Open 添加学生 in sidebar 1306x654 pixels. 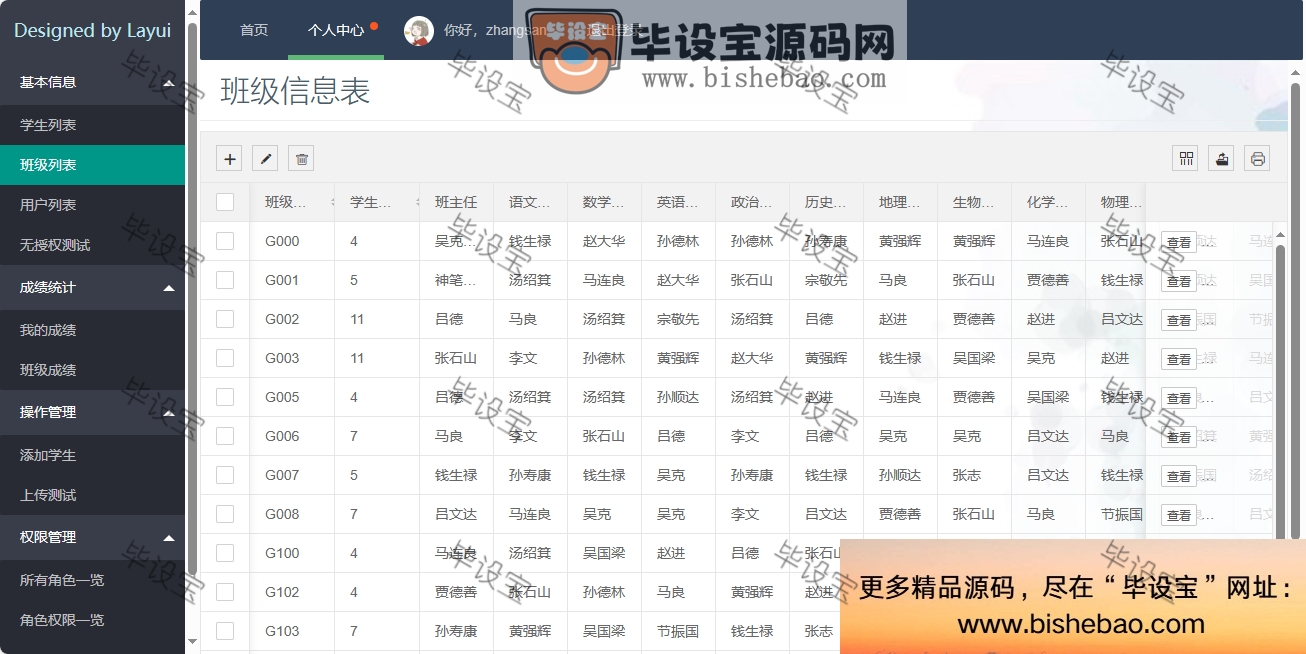pos(92,455)
